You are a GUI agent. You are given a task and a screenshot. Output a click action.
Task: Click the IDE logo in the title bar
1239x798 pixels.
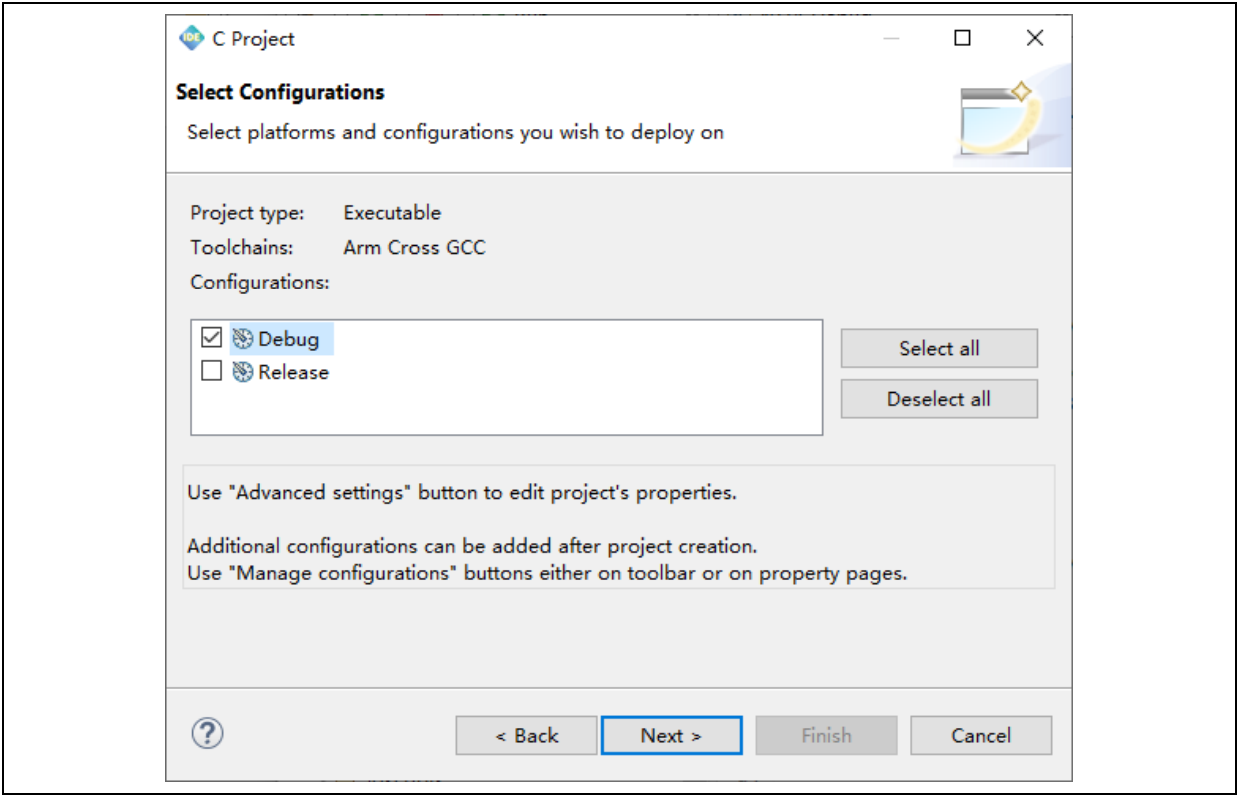click(x=191, y=38)
